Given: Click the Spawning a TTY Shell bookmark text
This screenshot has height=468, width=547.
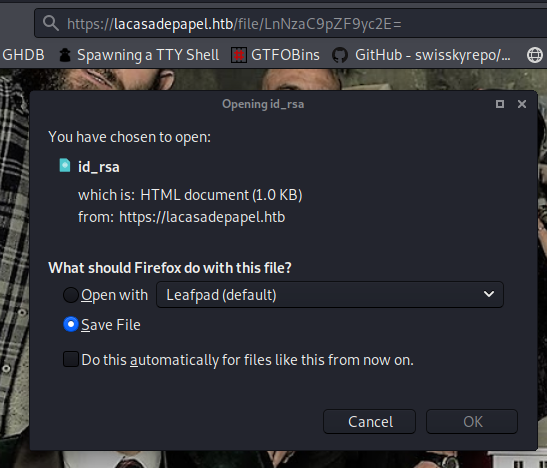Looking at the screenshot, I should tap(148, 55).
